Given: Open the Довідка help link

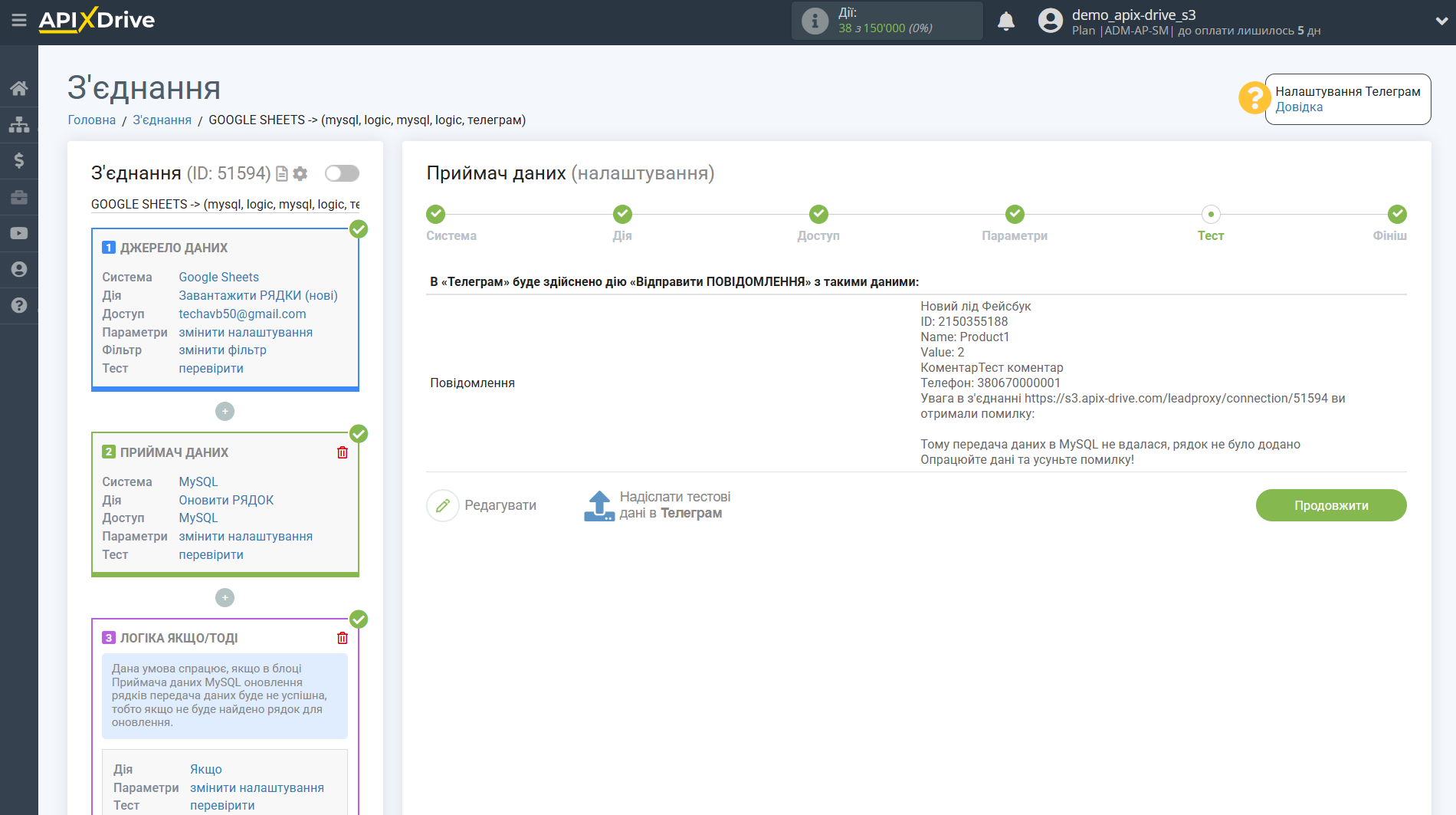Looking at the screenshot, I should tap(1299, 107).
